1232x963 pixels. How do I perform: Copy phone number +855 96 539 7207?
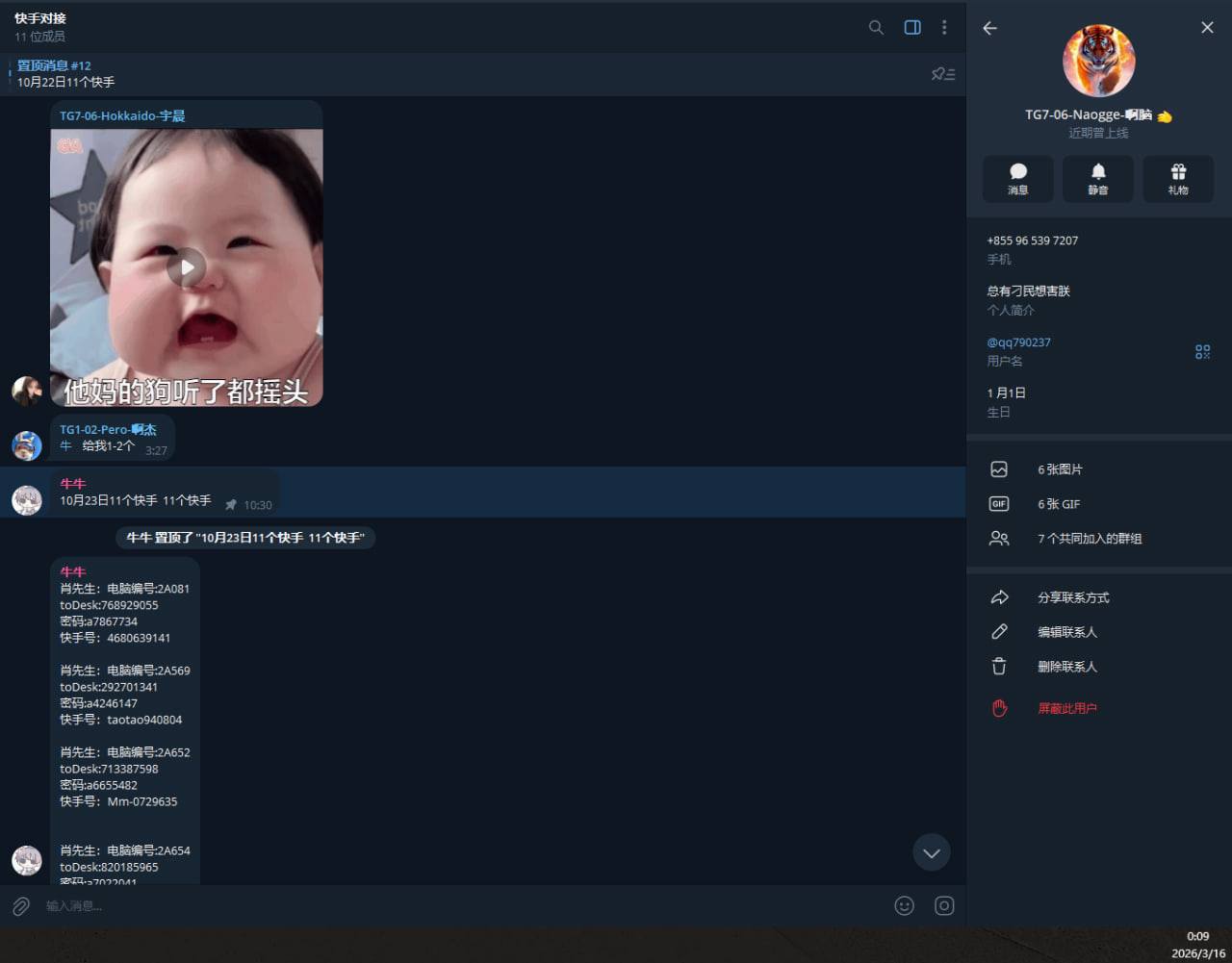click(1032, 241)
